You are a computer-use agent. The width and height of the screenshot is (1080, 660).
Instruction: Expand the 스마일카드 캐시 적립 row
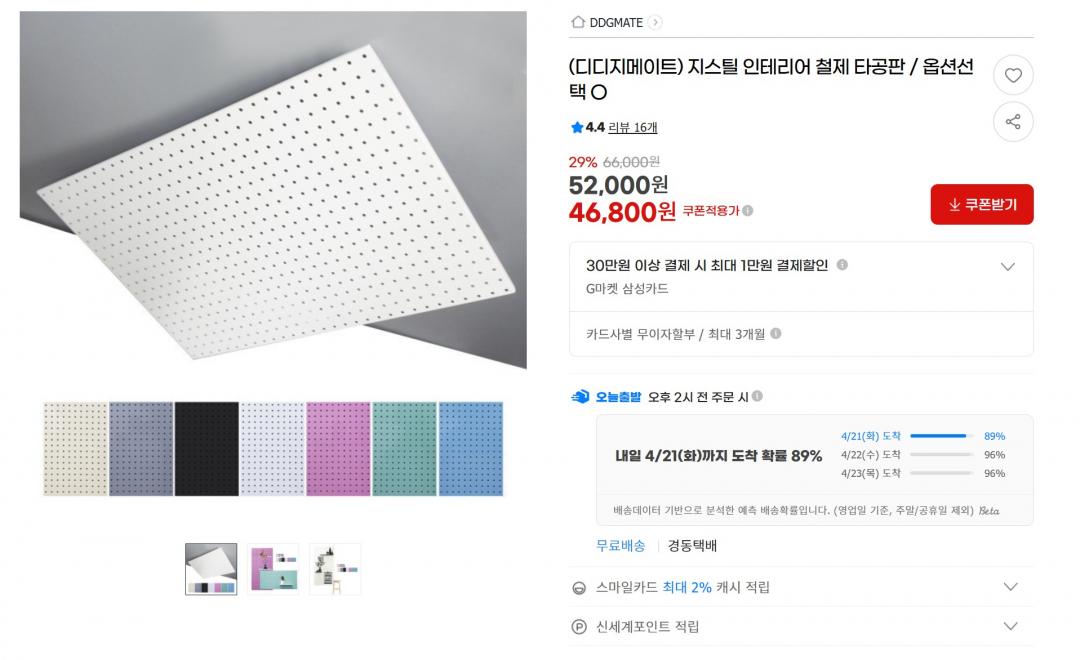[x=1010, y=587]
